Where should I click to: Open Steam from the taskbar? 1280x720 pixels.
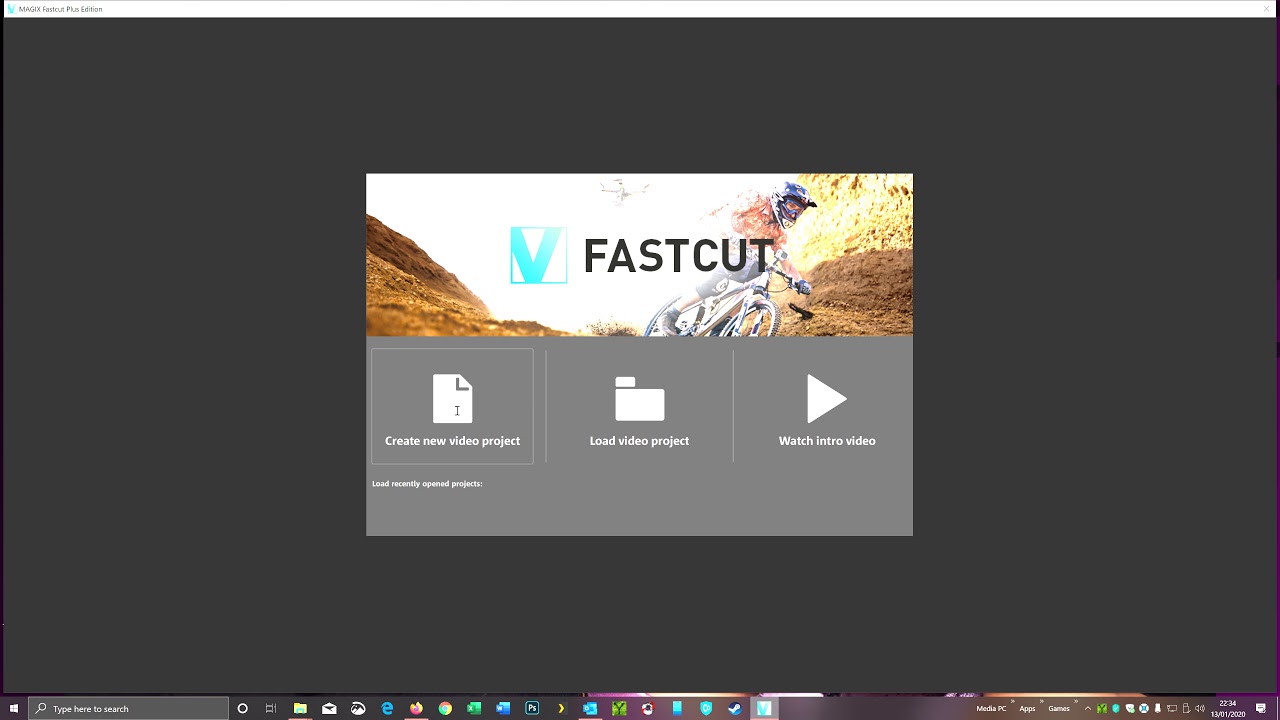point(735,708)
